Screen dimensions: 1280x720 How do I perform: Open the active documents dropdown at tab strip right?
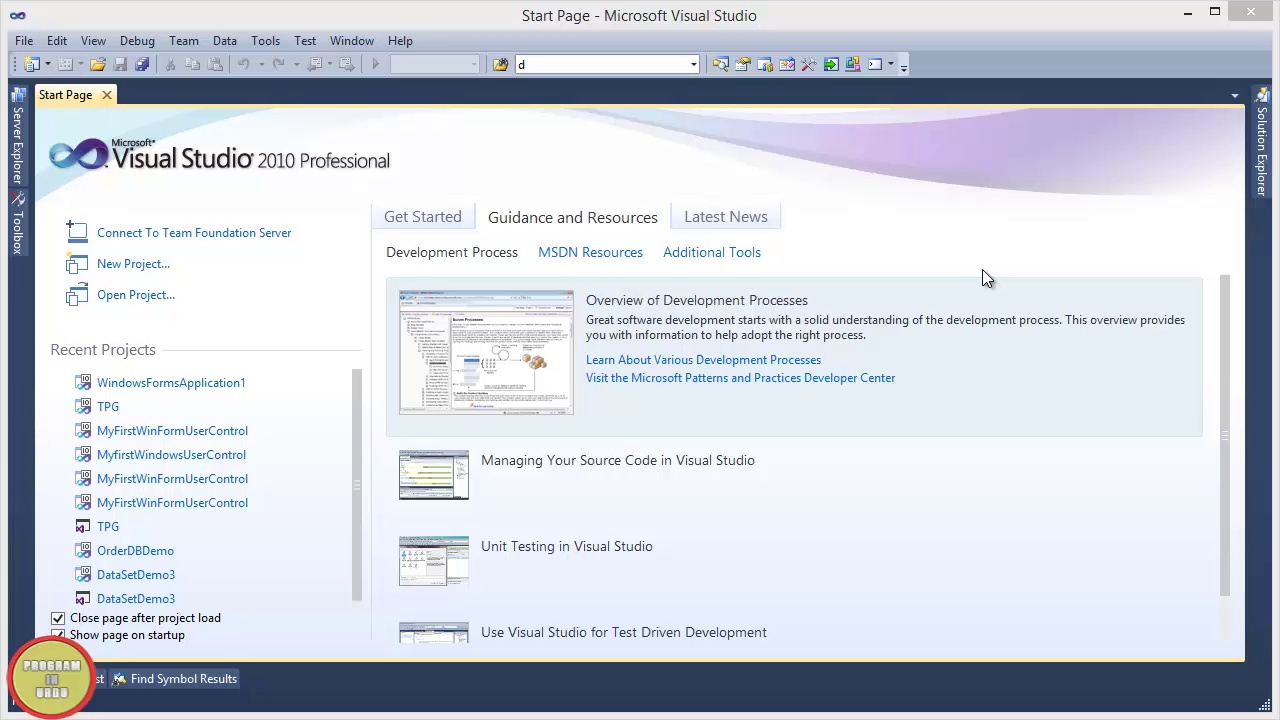[1234, 96]
